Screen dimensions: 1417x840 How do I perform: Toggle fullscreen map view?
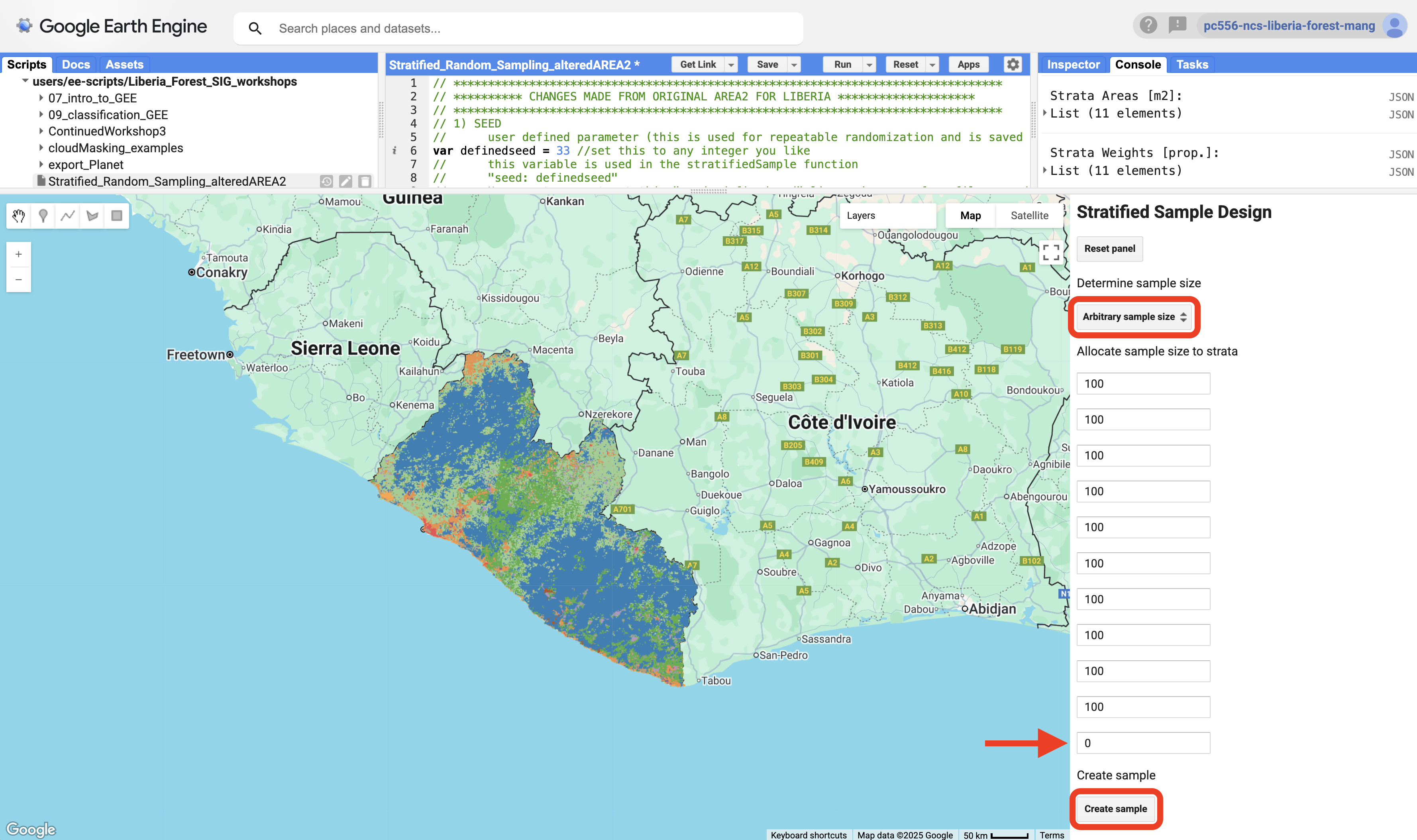pyautogui.click(x=1051, y=253)
